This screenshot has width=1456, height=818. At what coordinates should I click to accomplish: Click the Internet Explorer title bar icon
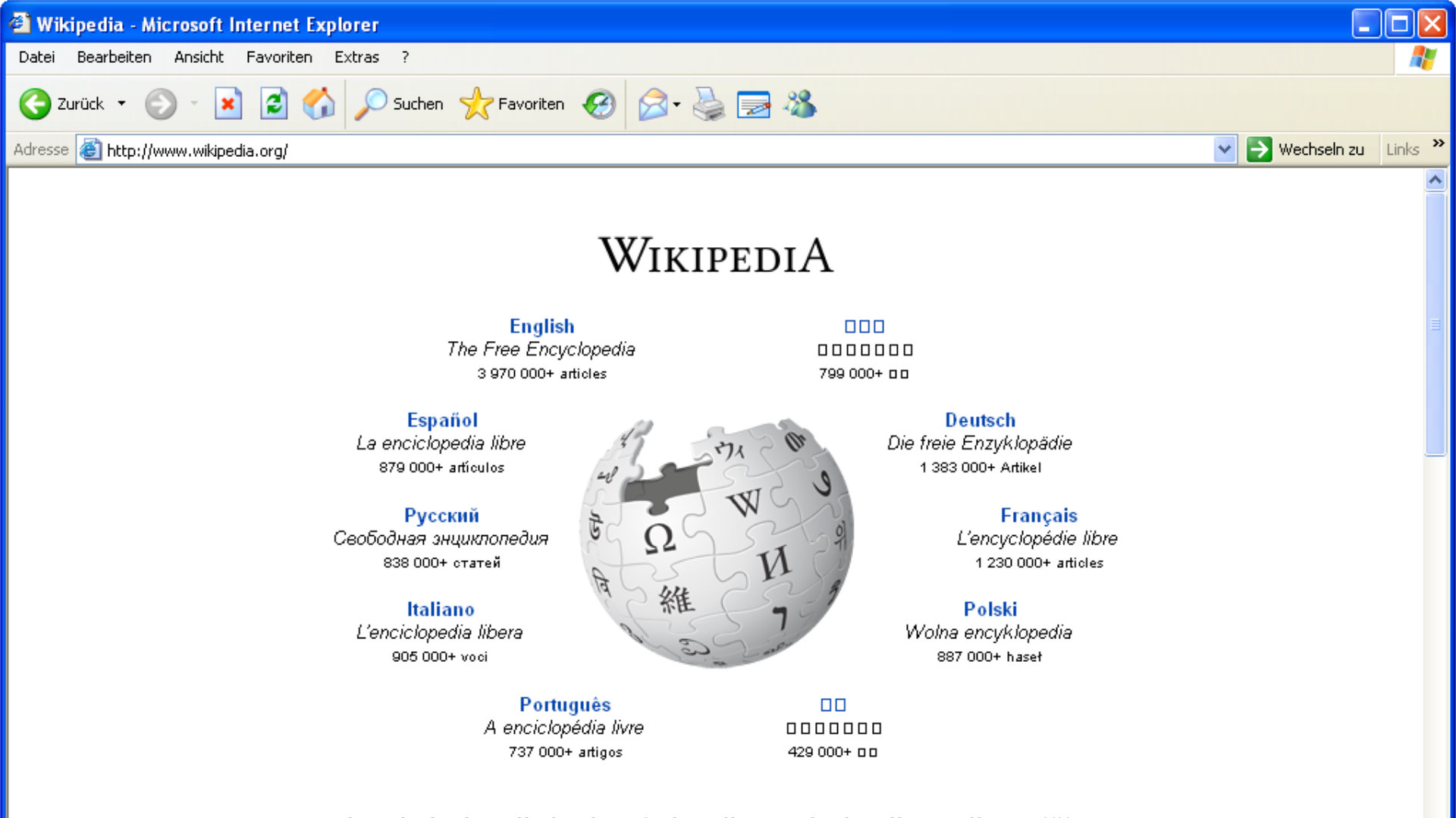point(19,24)
